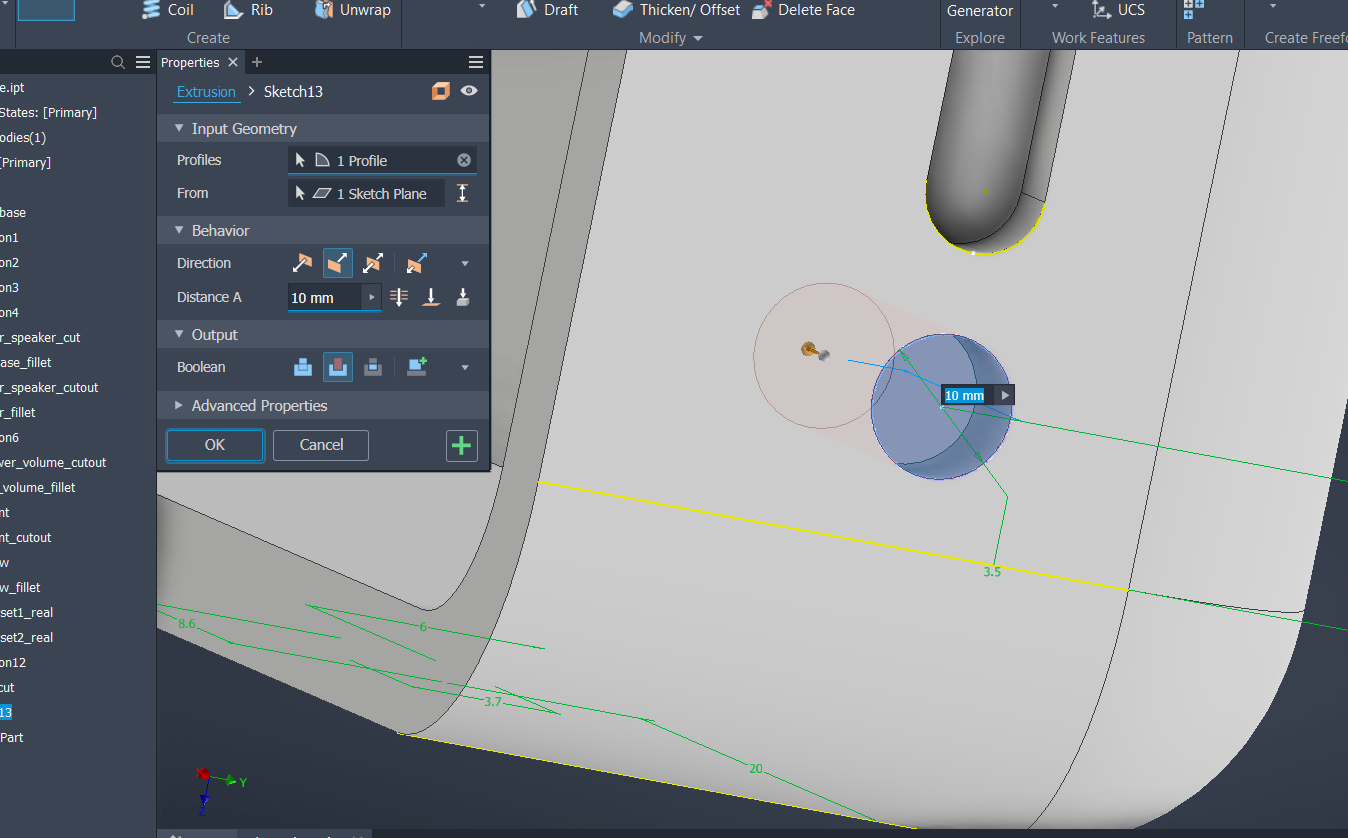Open the Direction options dropdown arrow
The height and width of the screenshot is (838, 1348).
click(x=465, y=264)
